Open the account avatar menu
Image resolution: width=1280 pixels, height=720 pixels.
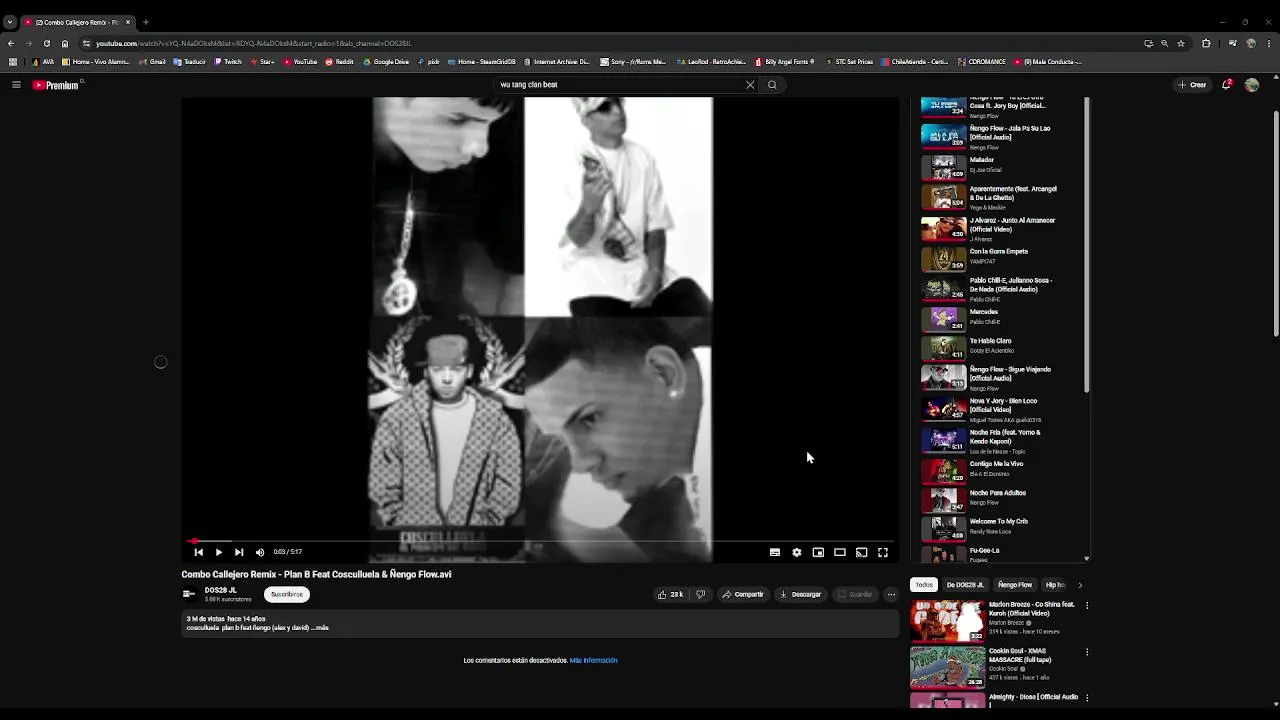pos(1251,85)
